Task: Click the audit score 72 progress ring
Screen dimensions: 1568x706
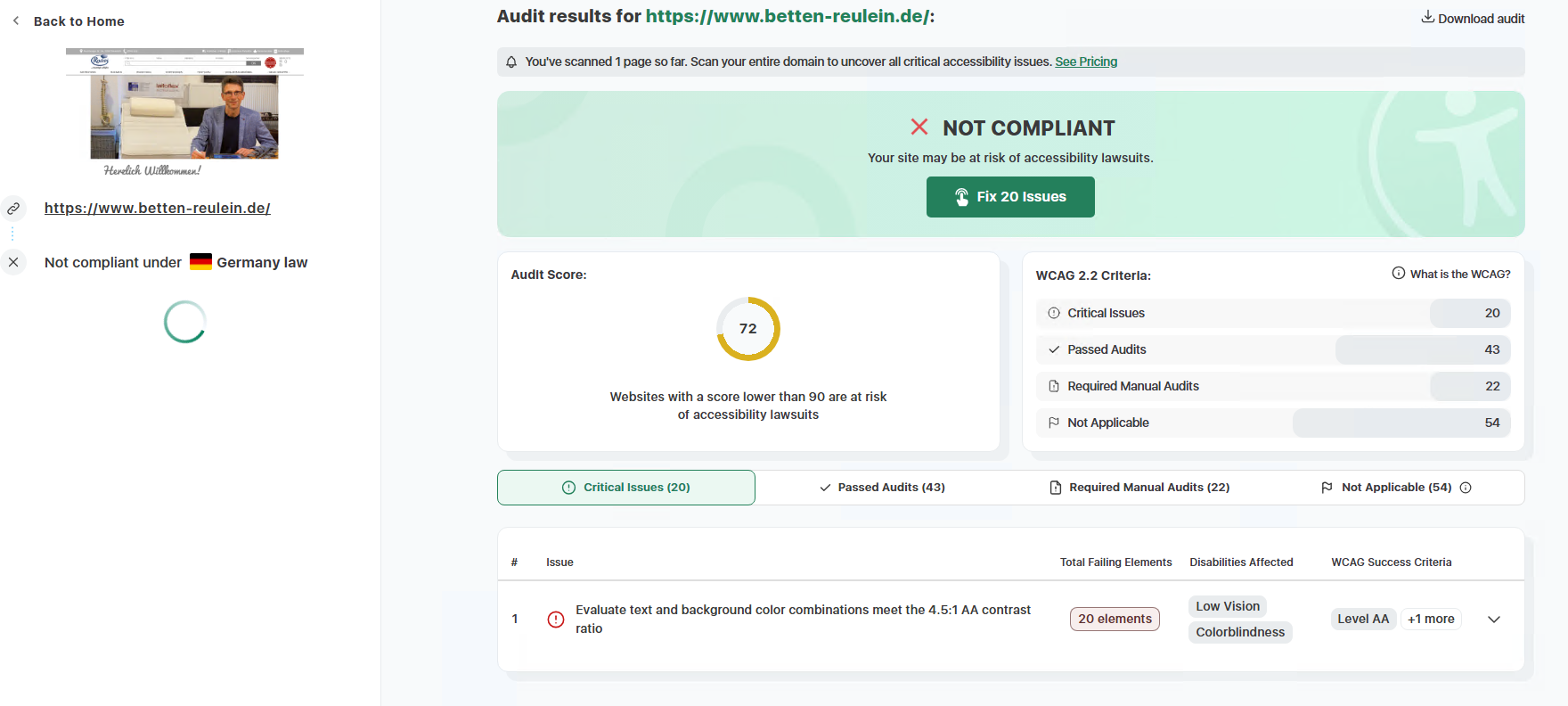Action: point(748,329)
